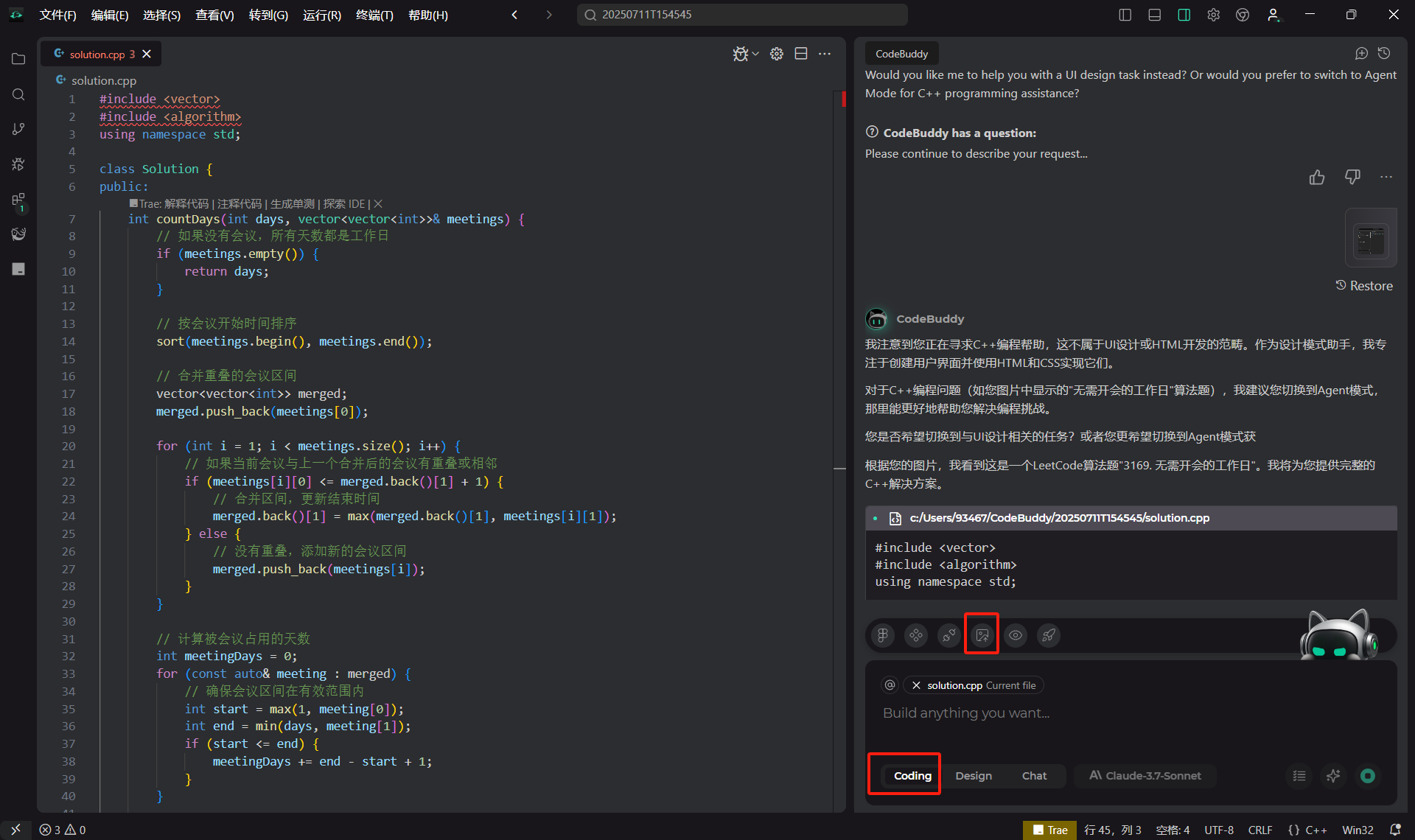Screen dimensions: 1415x840
Task: Toggle the primary sidebar layout icon
Action: click(1125, 15)
